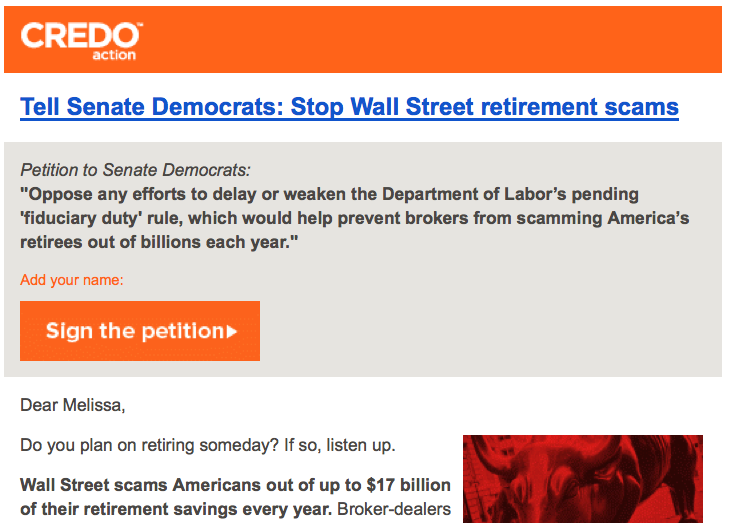730x523 pixels.
Task: Click the "Broker-dealers" text in paragraph
Action: [x=394, y=509]
